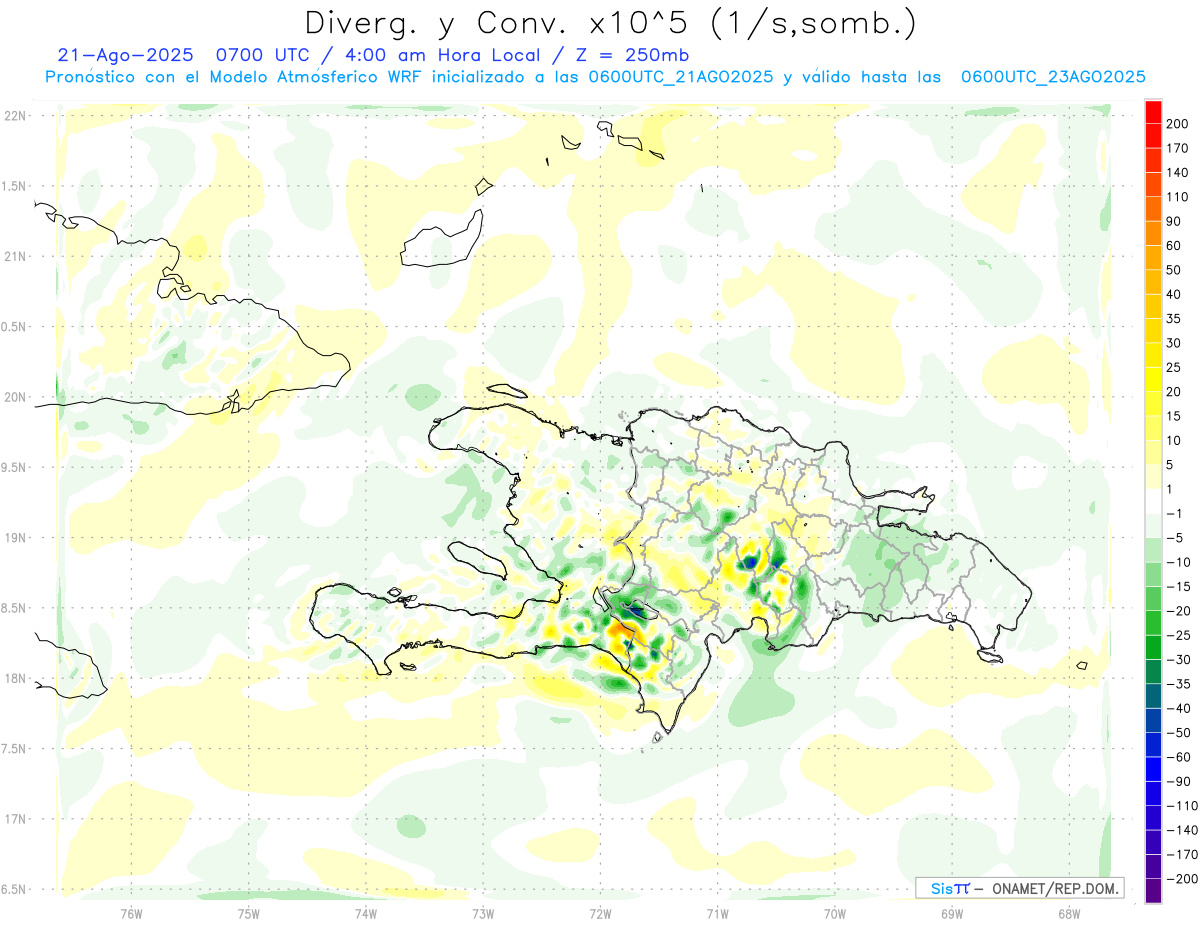1200x927 pixels.
Task: Click the latitude label "18N"
Action: tap(15, 679)
